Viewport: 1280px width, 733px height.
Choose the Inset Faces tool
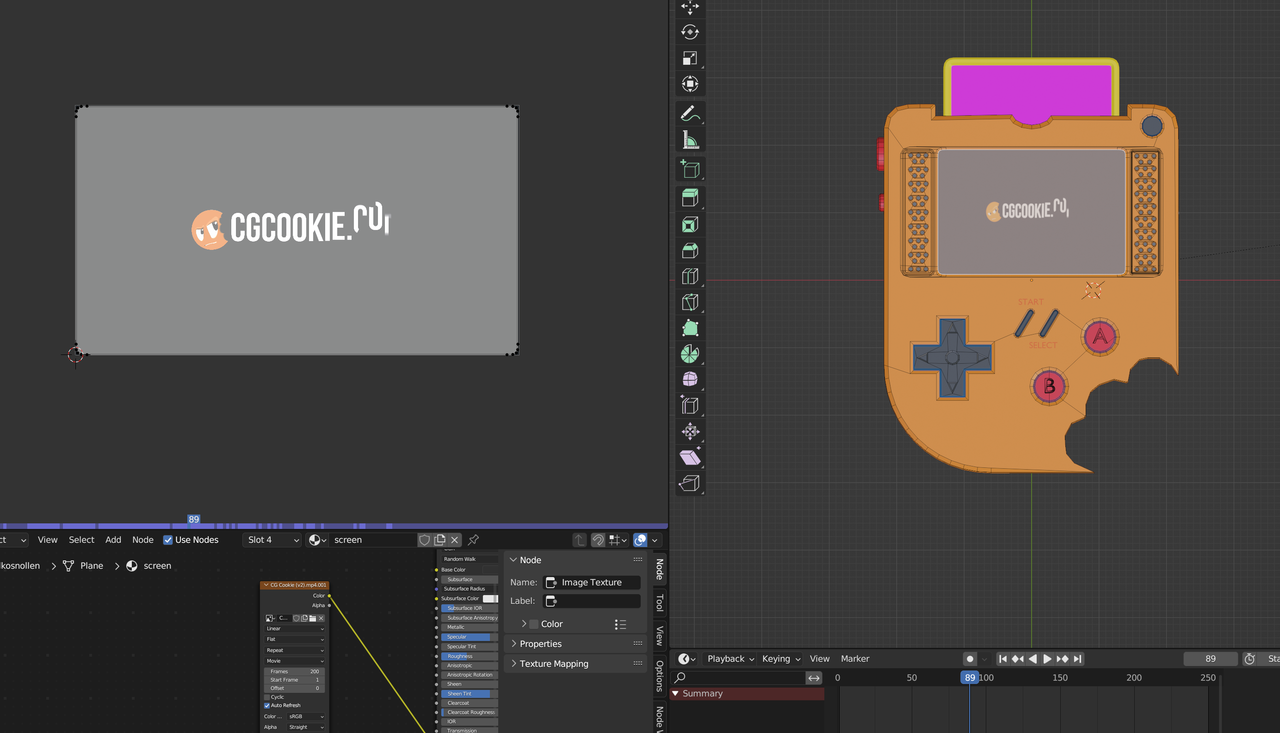coord(690,225)
